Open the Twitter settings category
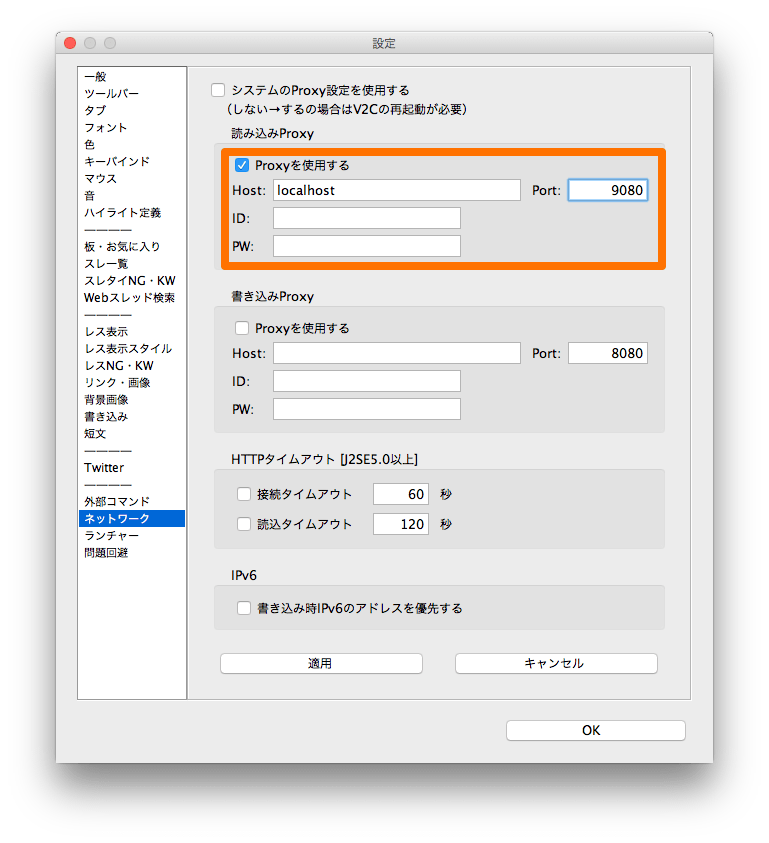Screen dimensions: 769x843 132,468
